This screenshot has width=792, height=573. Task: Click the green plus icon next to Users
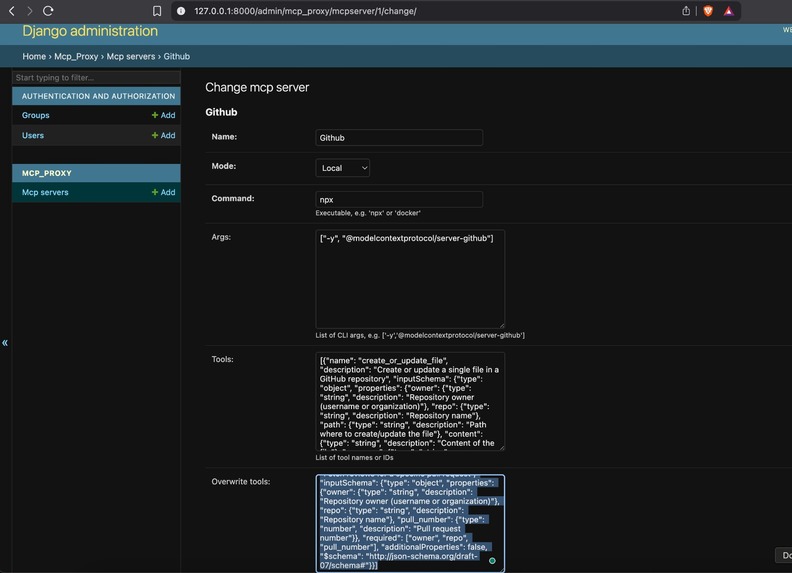pyautogui.click(x=155, y=135)
